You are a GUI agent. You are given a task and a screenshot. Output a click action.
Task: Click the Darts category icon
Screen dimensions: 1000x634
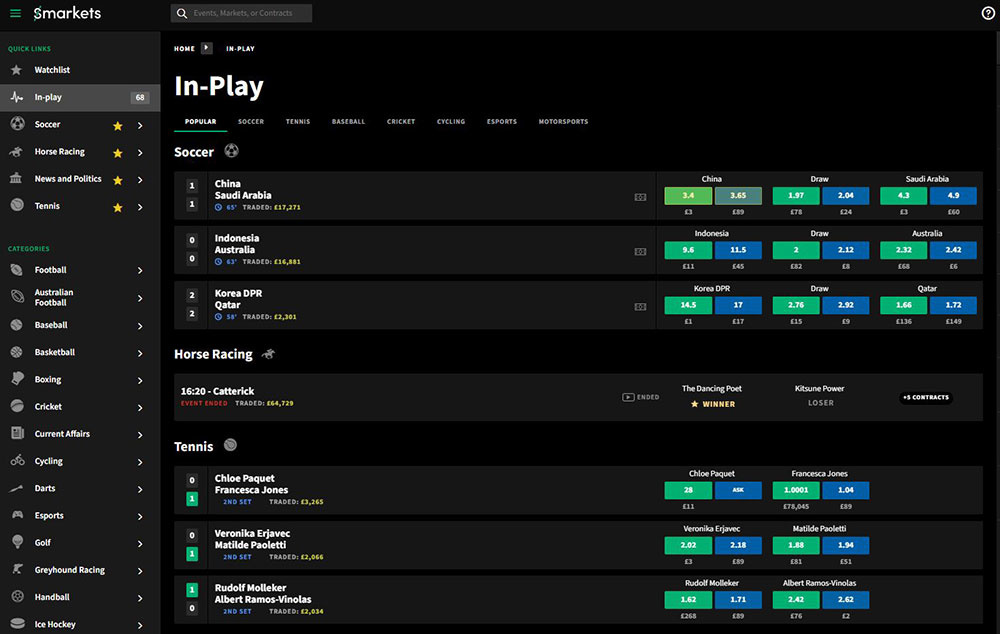(17, 488)
